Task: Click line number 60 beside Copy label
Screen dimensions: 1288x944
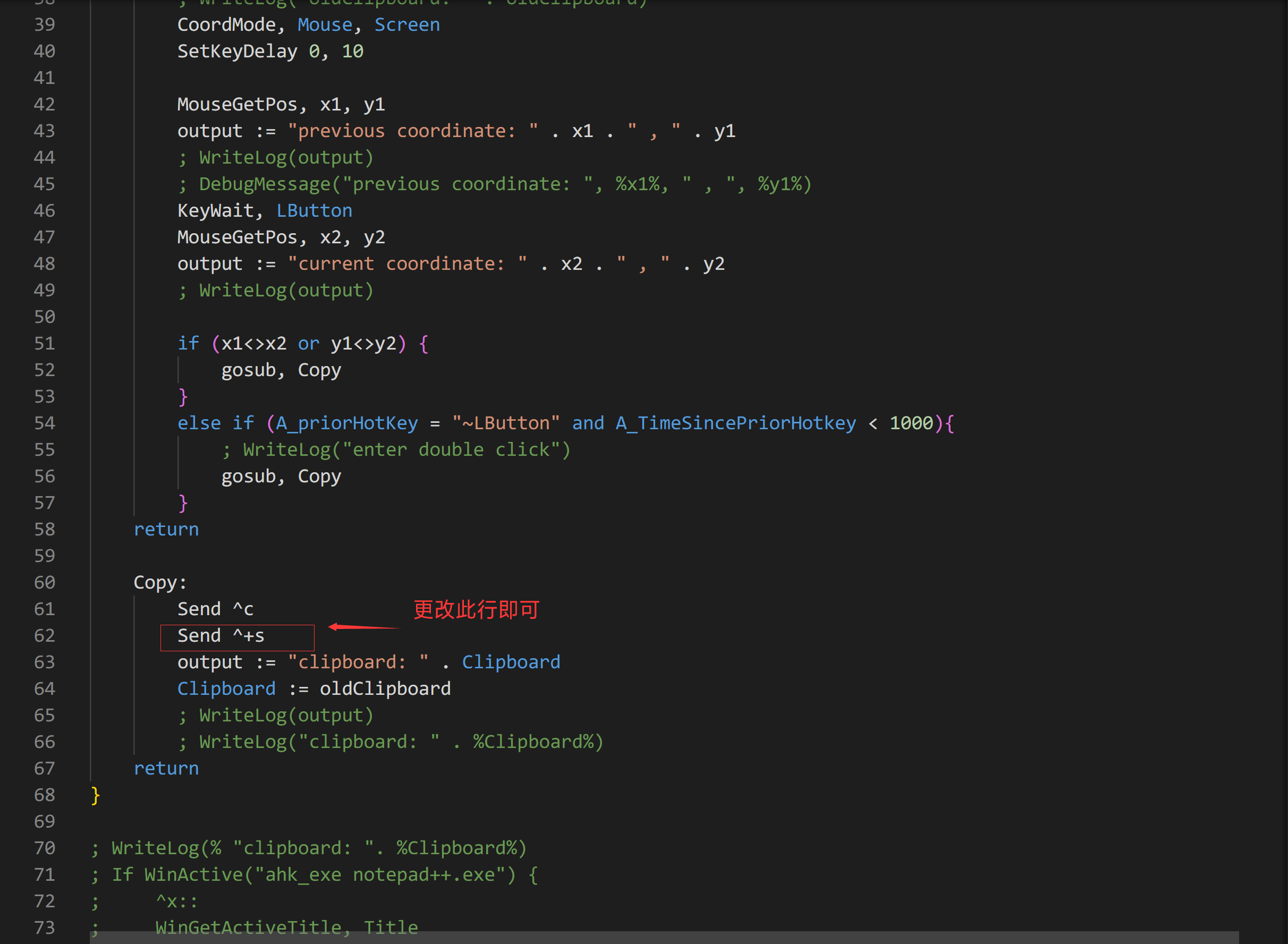Action: (45, 582)
